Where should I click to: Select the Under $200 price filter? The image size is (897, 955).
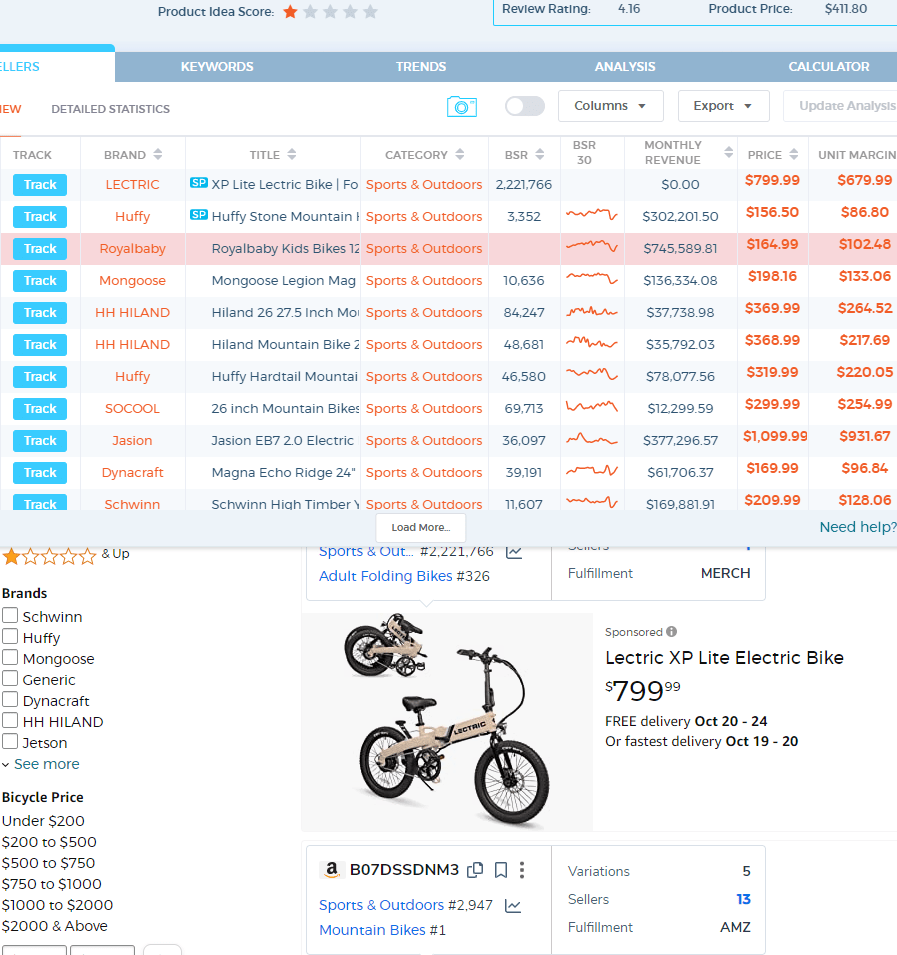click(43, 821)
